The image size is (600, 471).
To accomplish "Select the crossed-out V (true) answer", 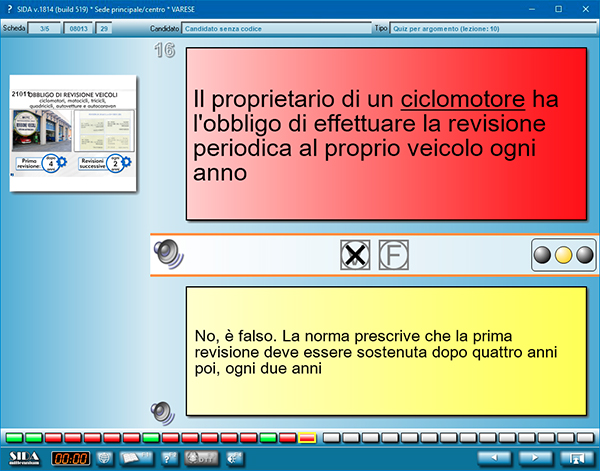I will click(355, 255).
